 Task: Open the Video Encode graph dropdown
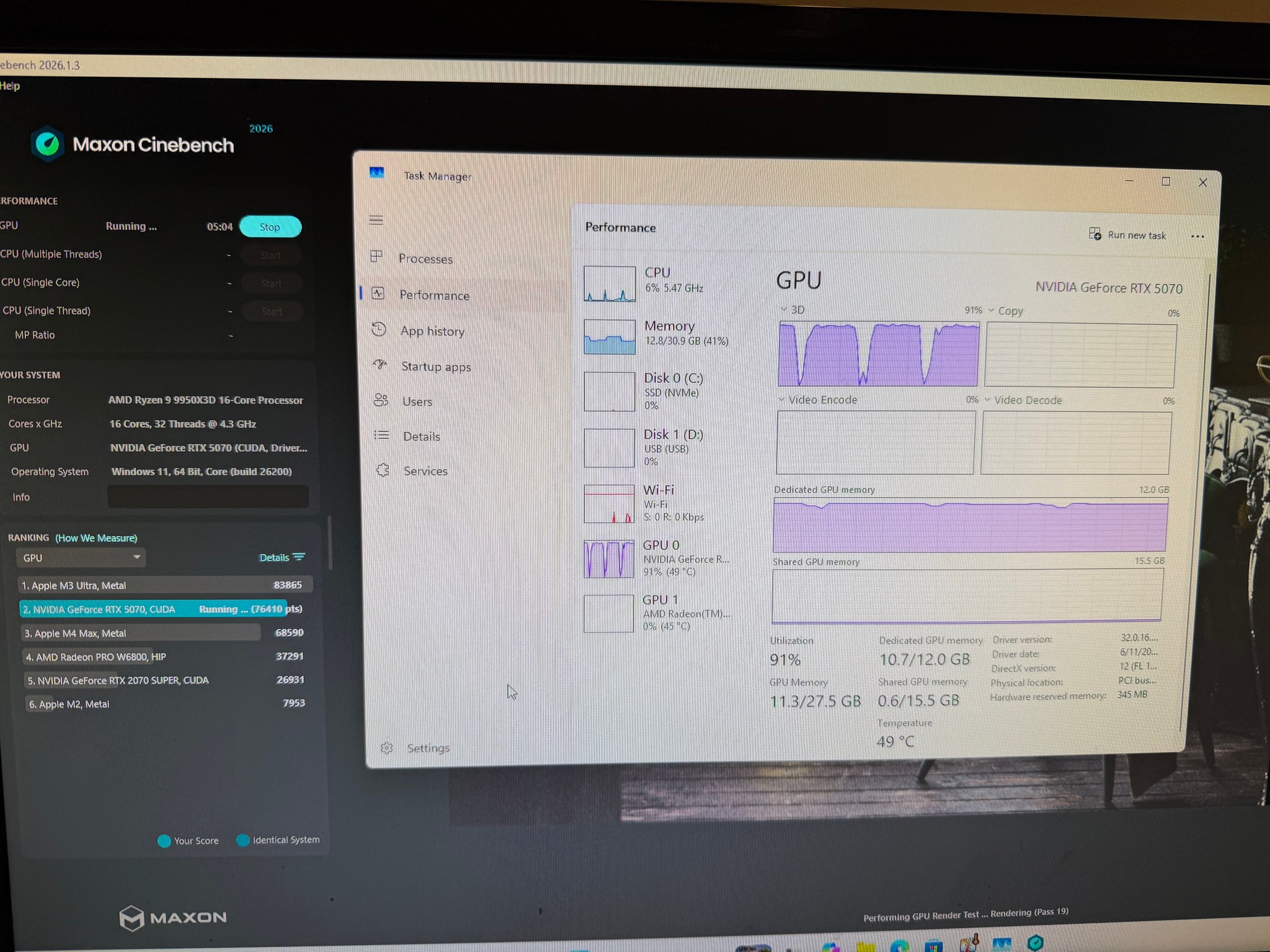coord(781,400)
